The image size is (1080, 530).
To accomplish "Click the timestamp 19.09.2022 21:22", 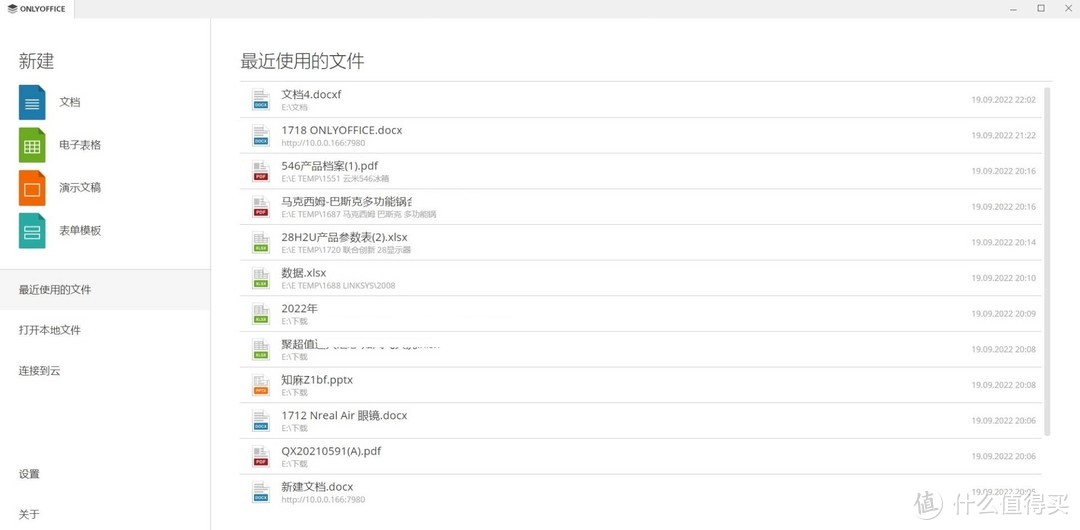I will tap(1004, 136).
